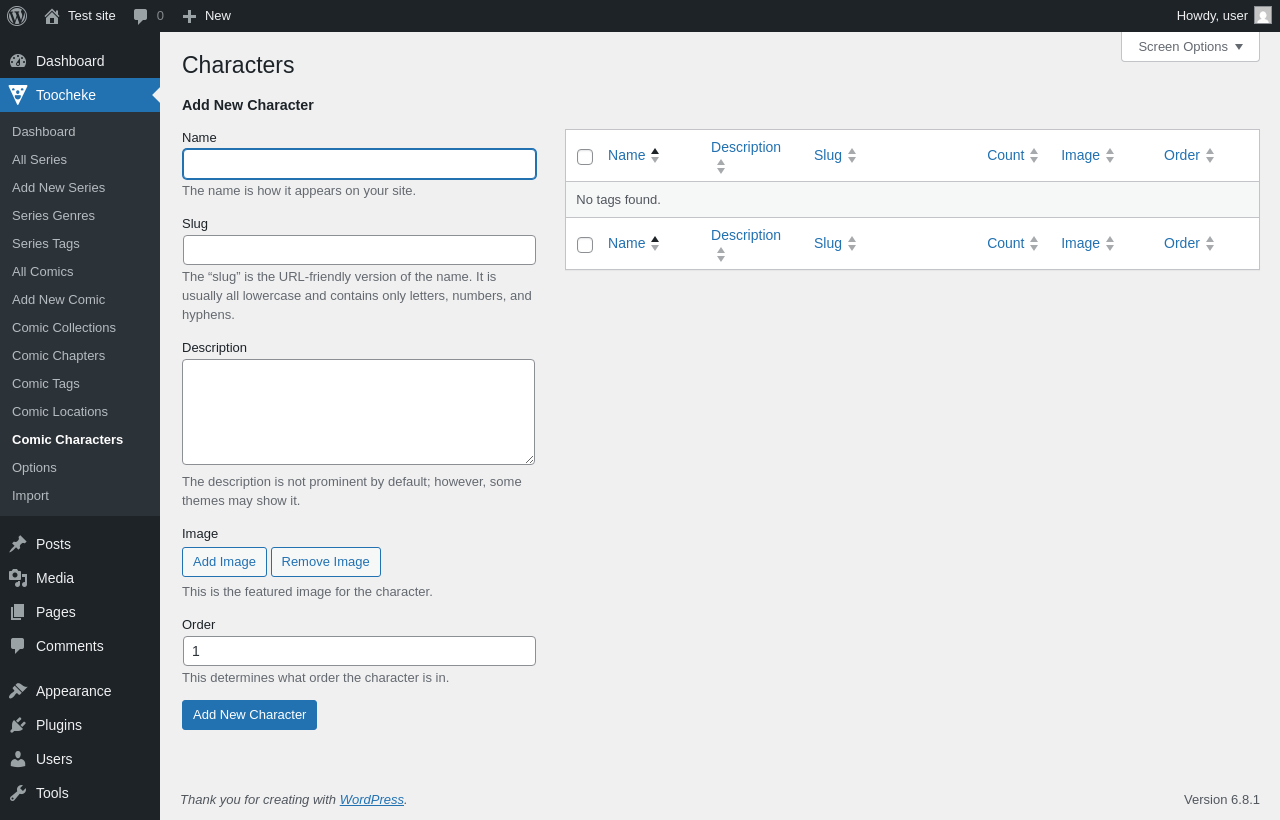Click the Comments speech bubble icon in sidebar
The image size is (1280, 820).
click(18, 646)
